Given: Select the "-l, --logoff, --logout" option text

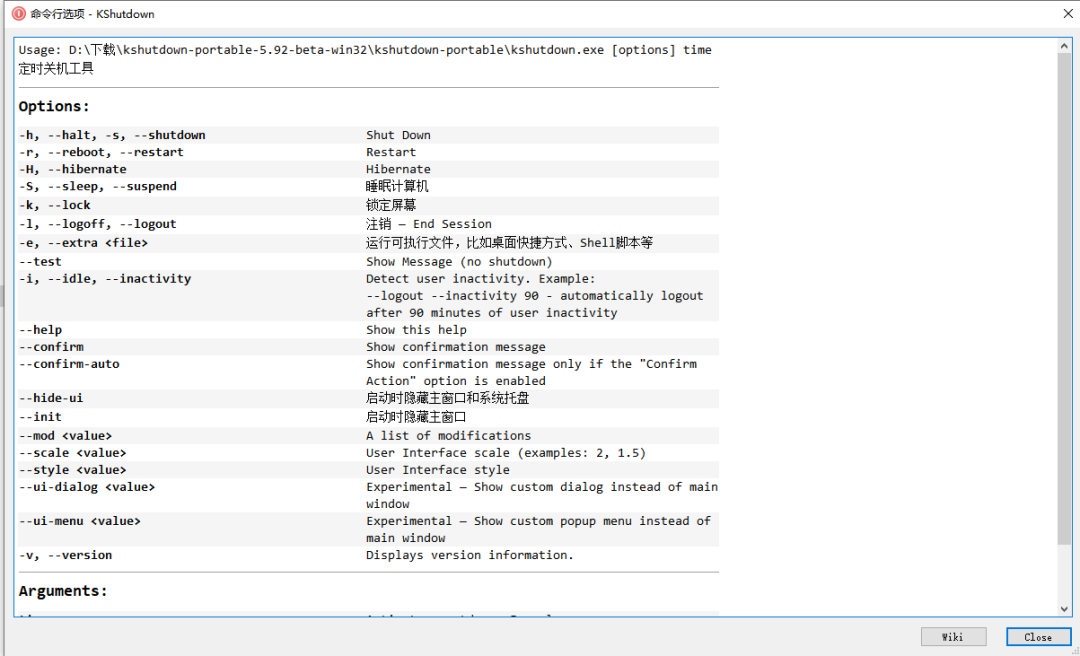Looking at the screenshot, I should tap(98, 224).
